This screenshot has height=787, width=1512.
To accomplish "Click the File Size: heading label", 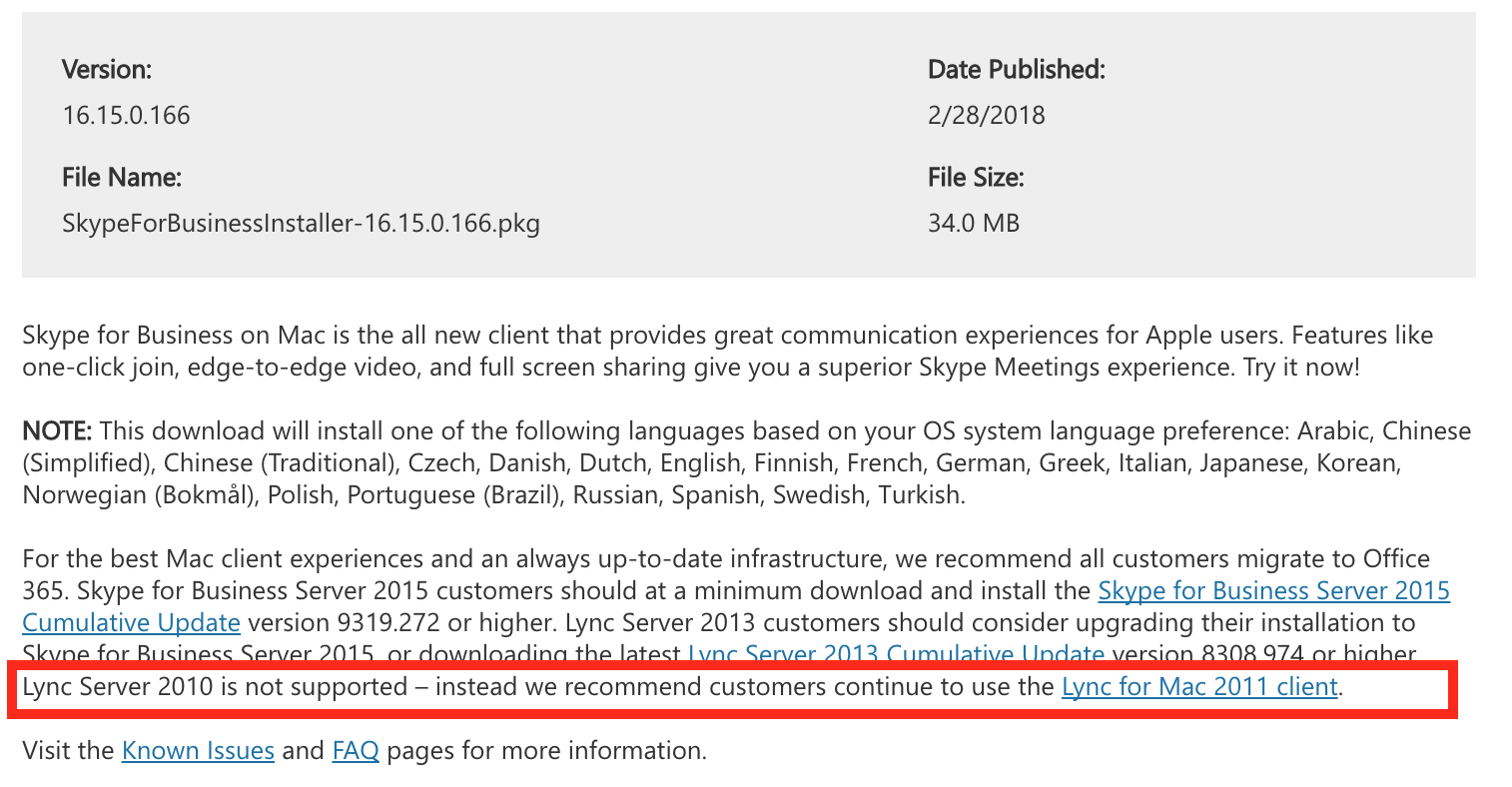I will click(x=976, y=177).
